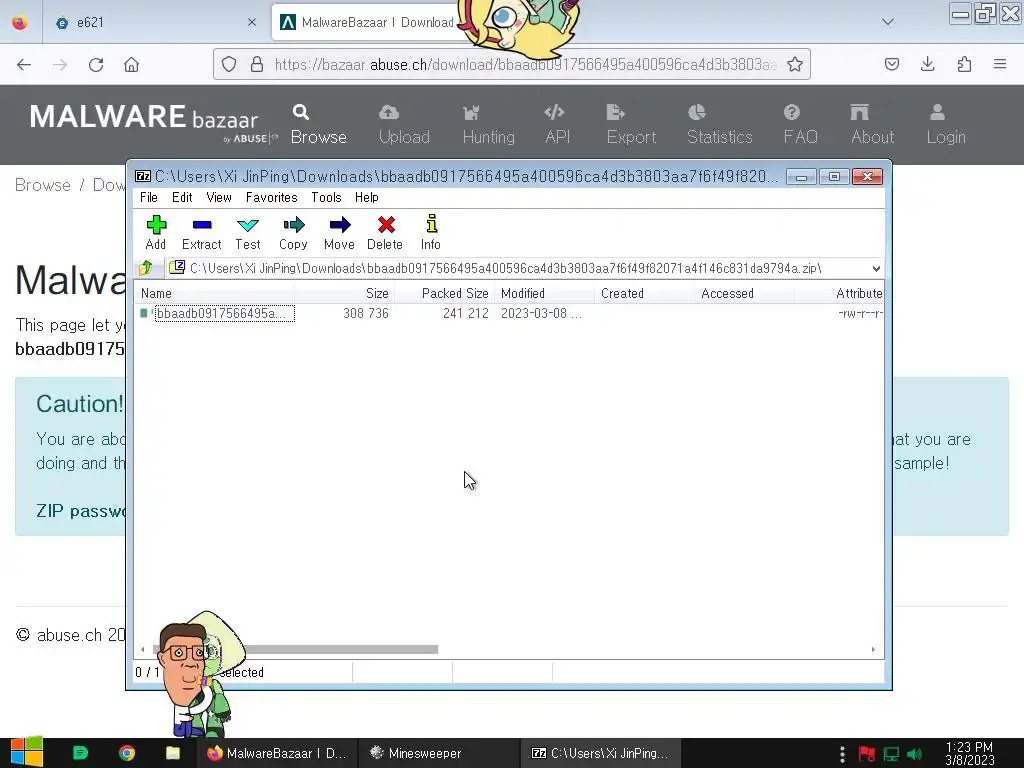Open the View menu in 7-Zip
Image resolution: width=1024 pixels, height=768 pixels.
click(x=219, y=197)
